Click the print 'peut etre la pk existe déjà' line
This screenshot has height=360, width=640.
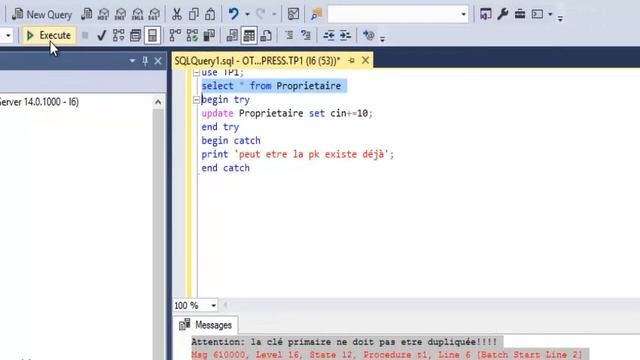[298, 154]
